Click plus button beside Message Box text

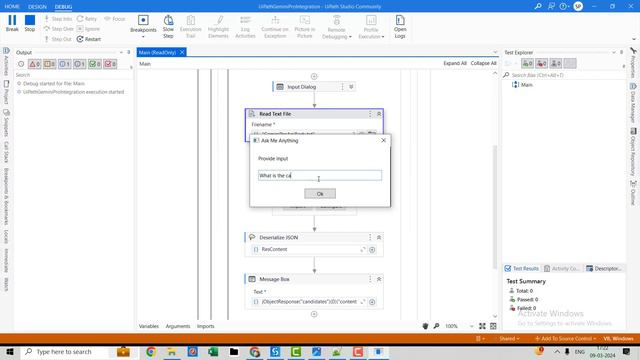pos(372,302)
